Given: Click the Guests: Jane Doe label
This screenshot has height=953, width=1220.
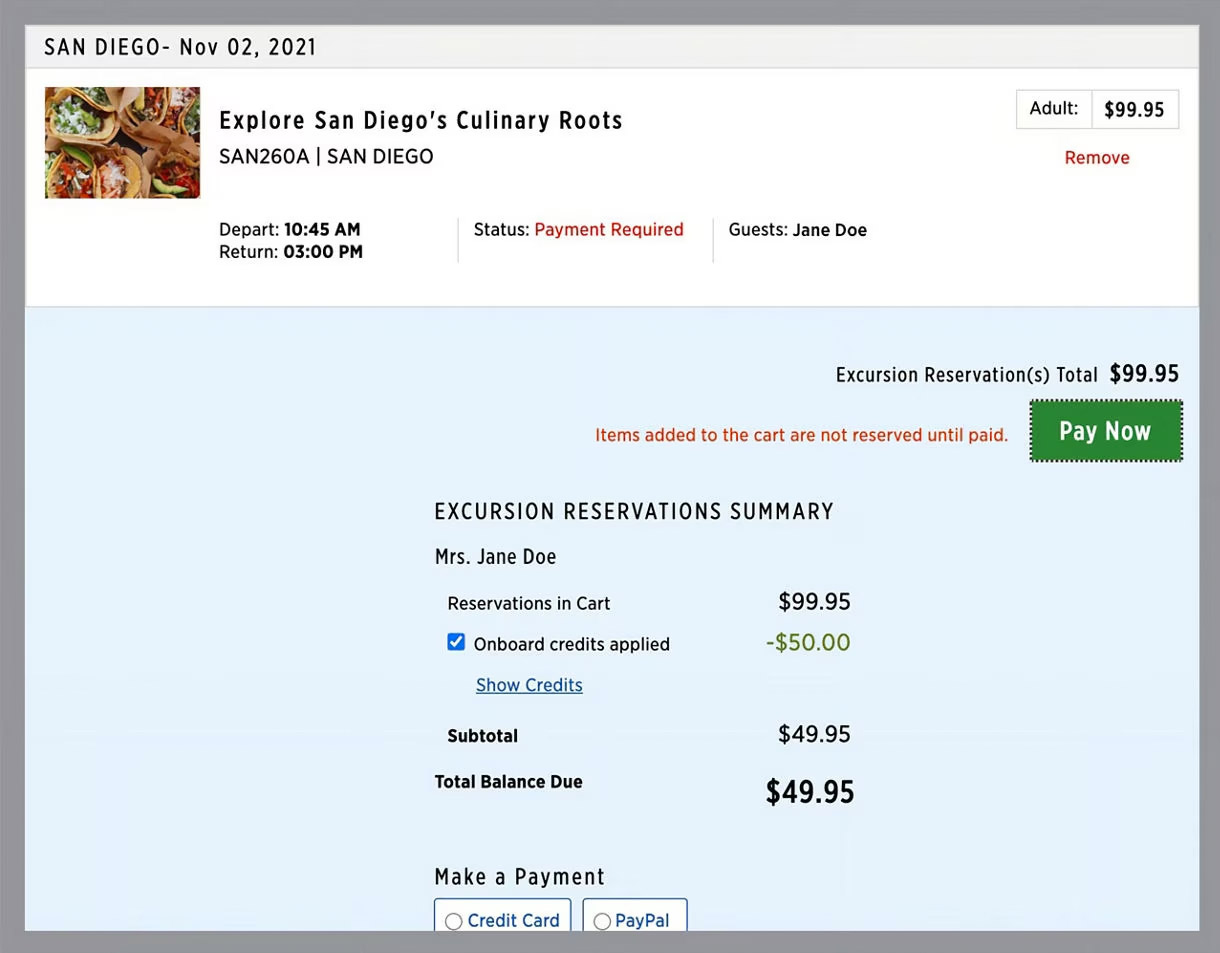Looking at the screenshot, I should 797,230.
